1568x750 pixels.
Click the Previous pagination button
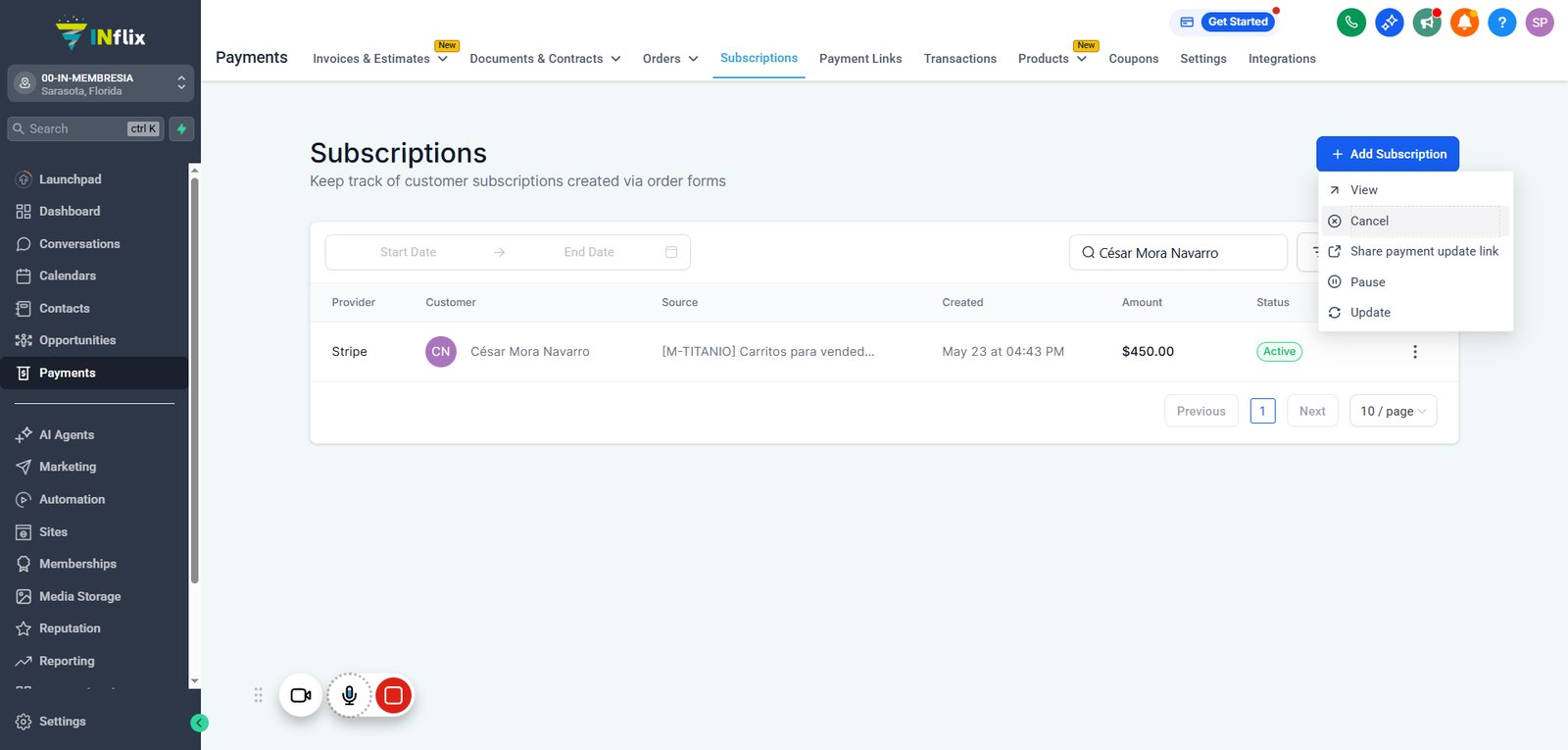pos(1201,411)
